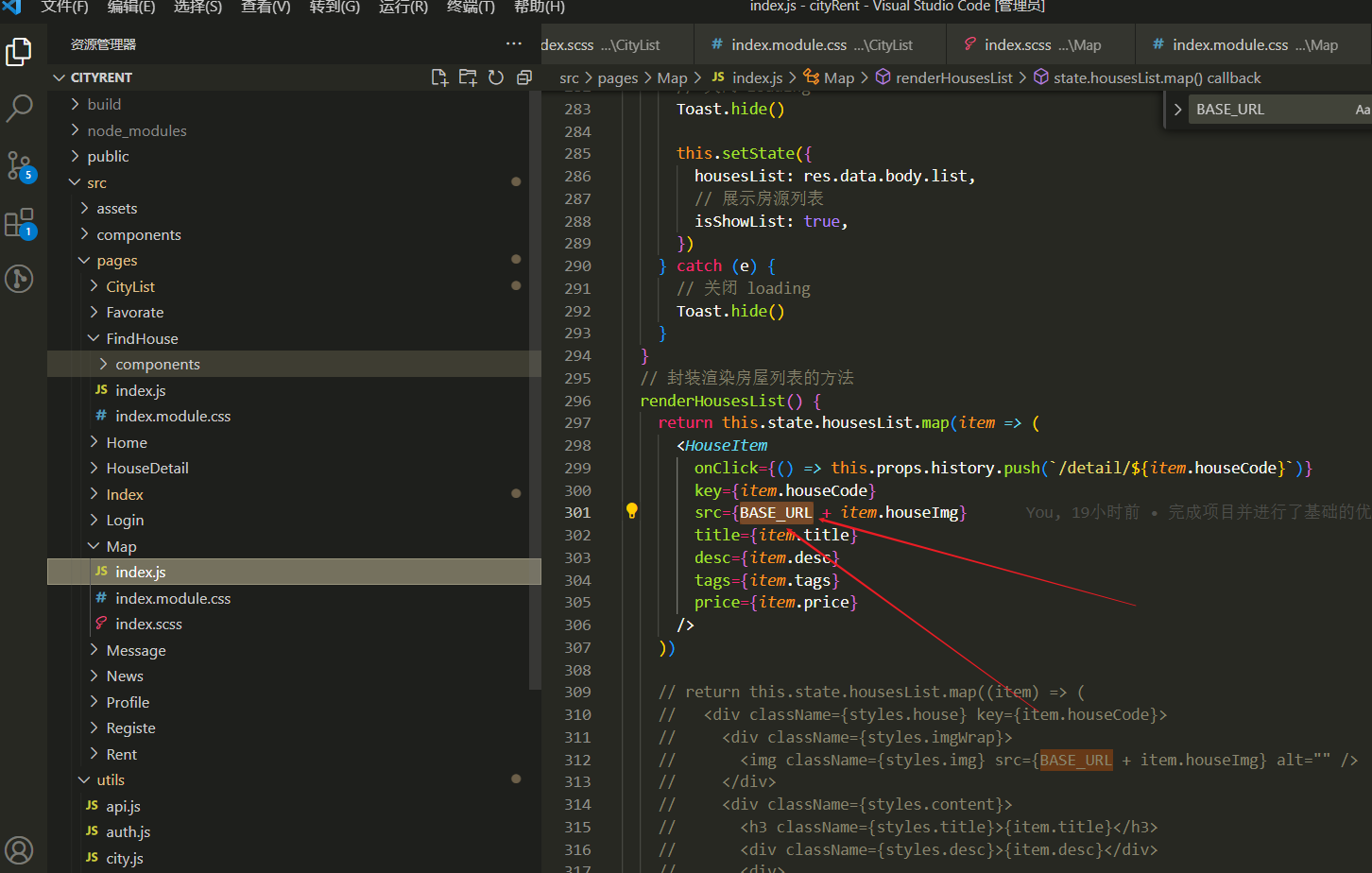Expand the Login folder
The image size is (1372, 873).
tap(295, 520)
